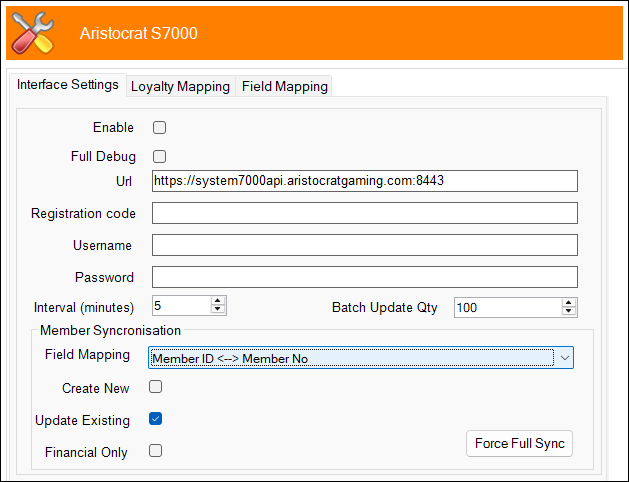Untick the Update Existing checkbox
629x482 pixels.
pyautogui.click(x=155, y=419)
